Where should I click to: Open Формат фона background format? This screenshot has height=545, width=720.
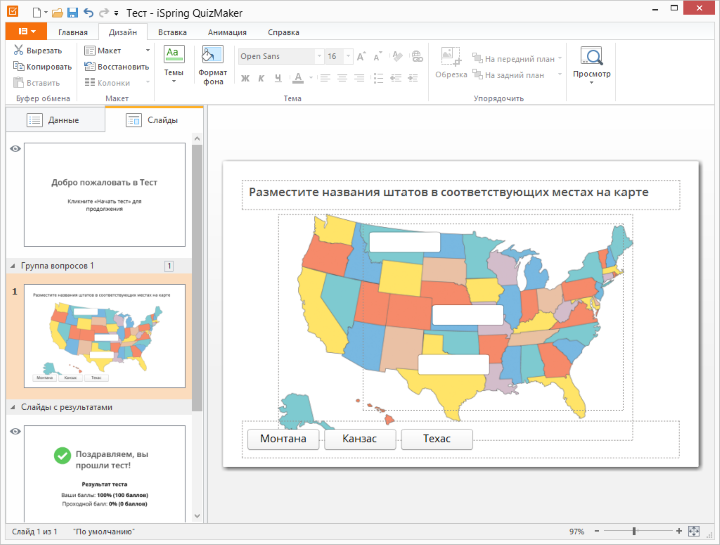tap(213, 65)
